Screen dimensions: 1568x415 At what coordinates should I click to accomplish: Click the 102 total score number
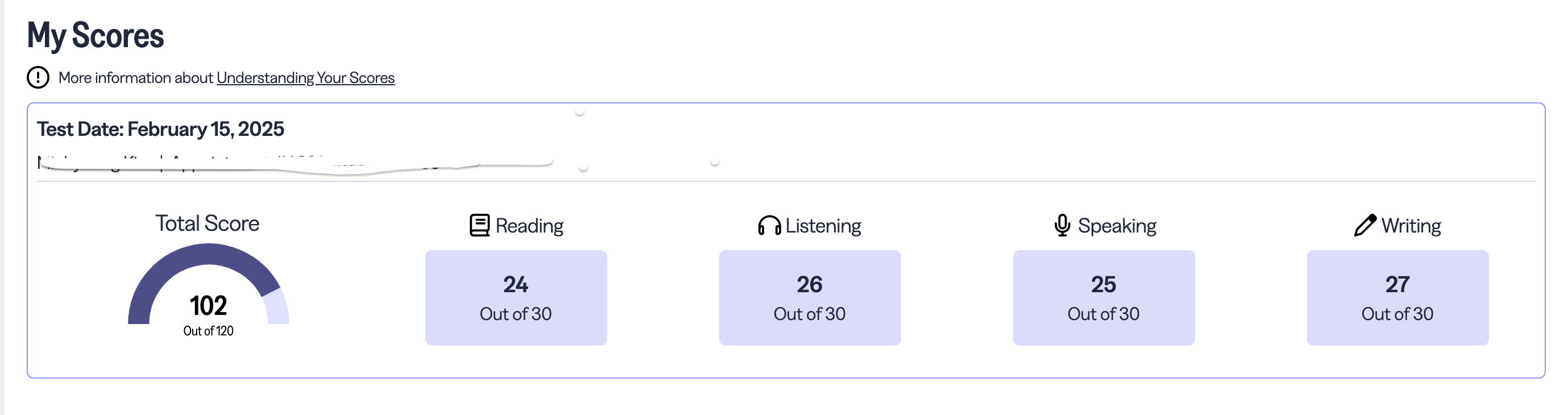tap(208, 305)
